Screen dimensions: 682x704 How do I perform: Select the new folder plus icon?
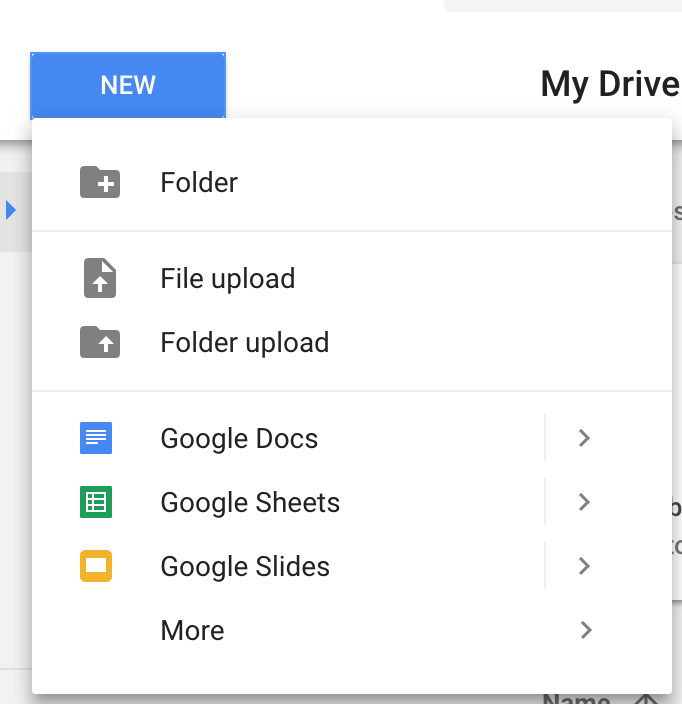pyautogui.click(x=100, y=182)
